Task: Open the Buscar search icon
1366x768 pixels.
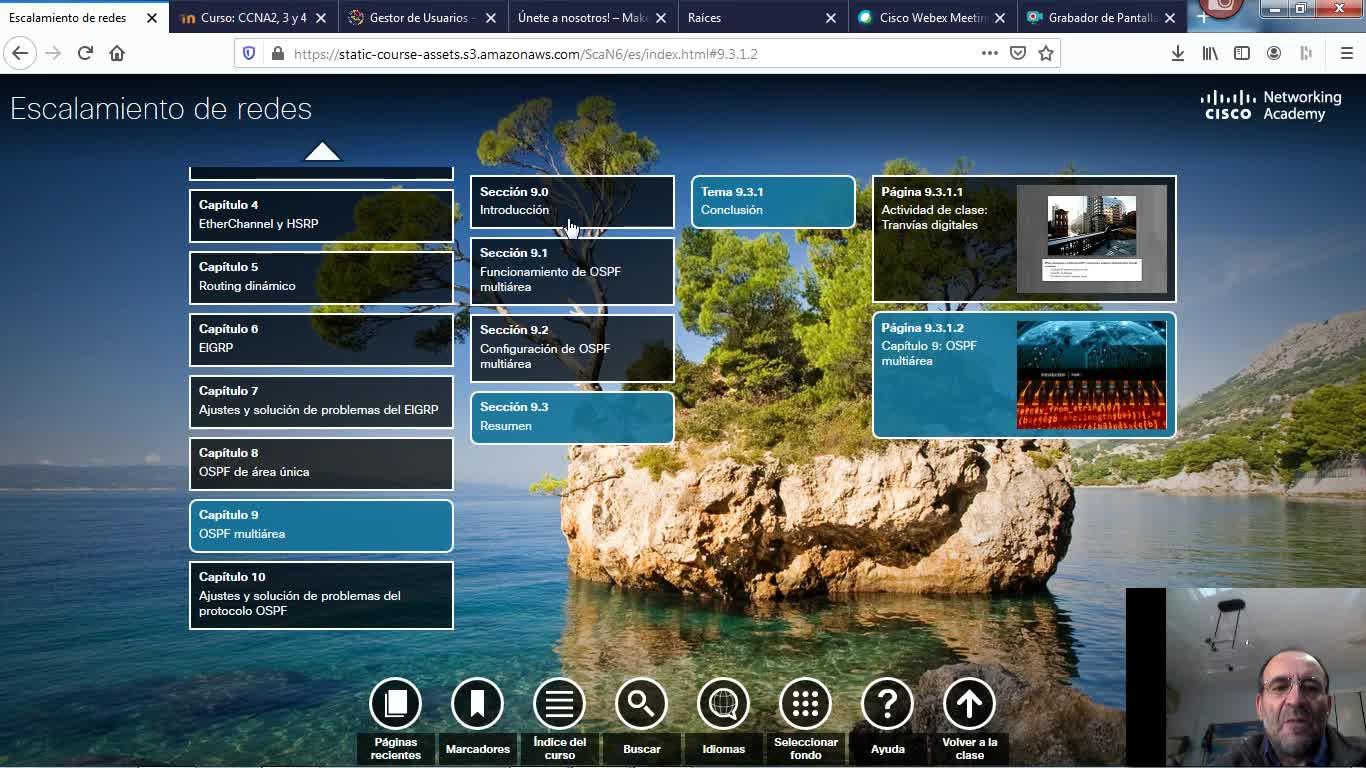Action: pos(641,704)
